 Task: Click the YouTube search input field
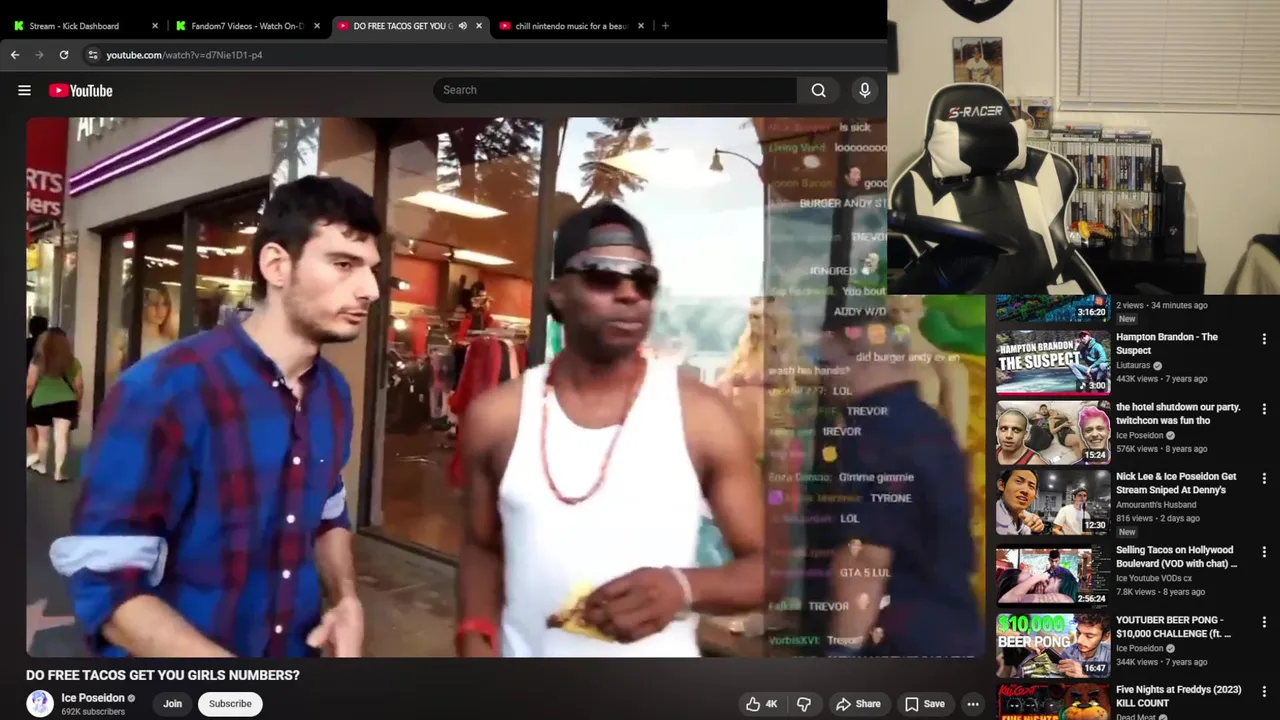(x=615, y=90)
